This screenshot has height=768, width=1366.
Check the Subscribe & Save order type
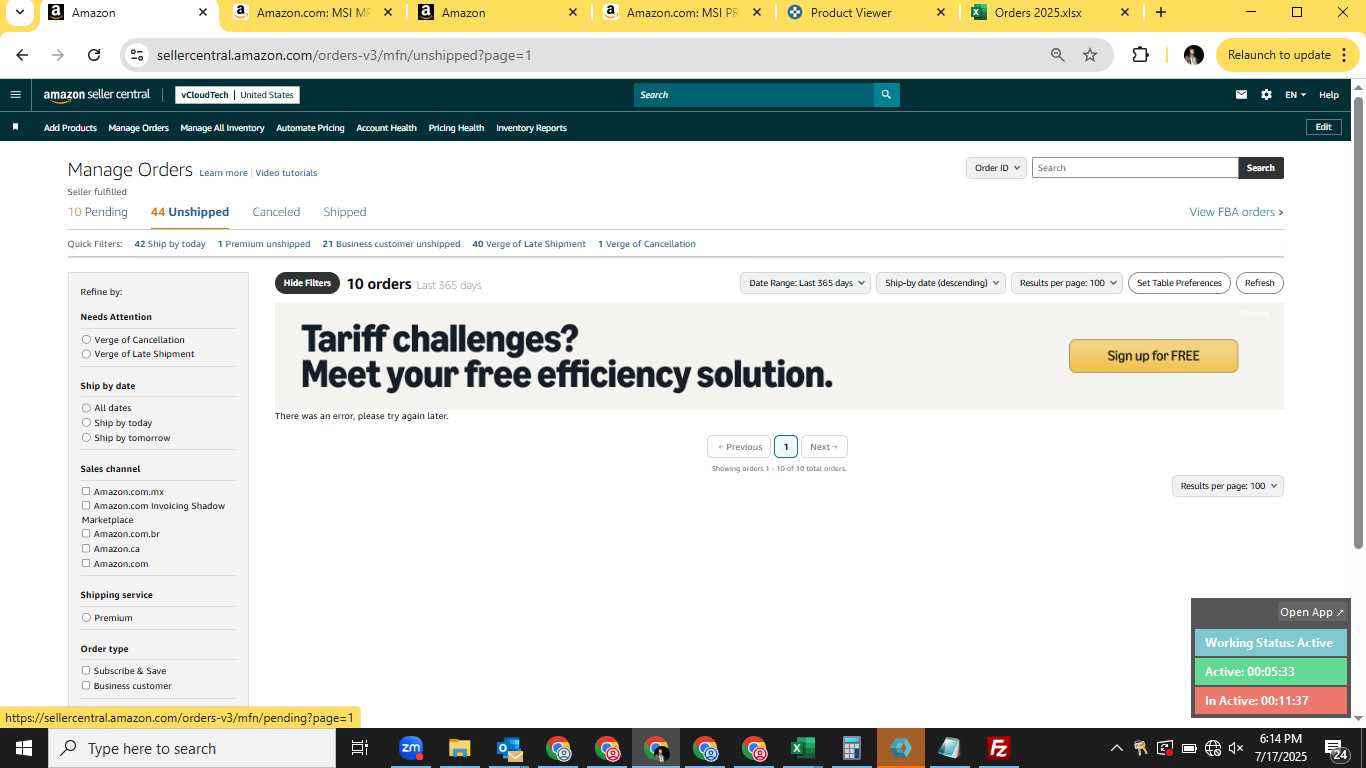click(x=86, y=670)
